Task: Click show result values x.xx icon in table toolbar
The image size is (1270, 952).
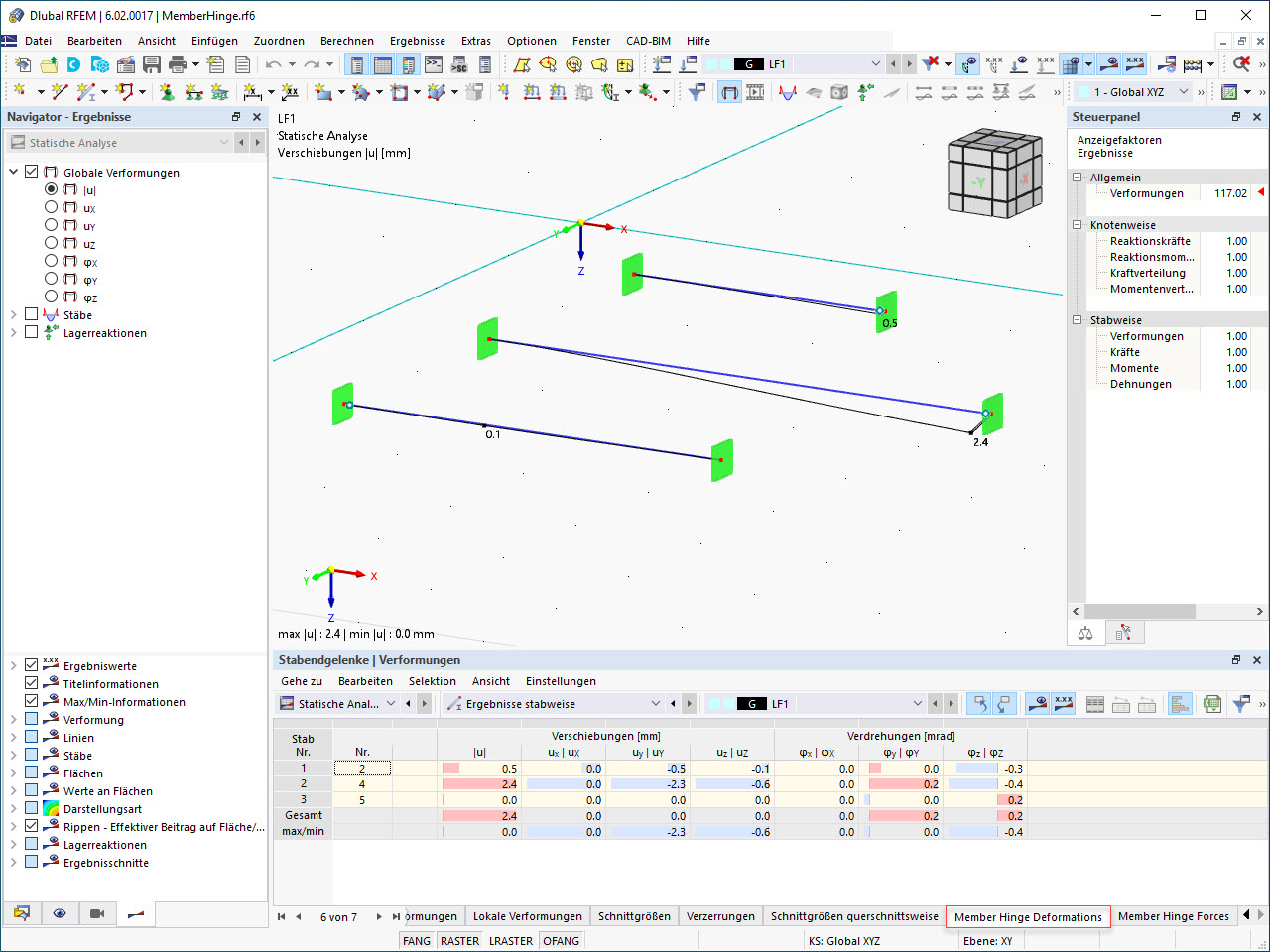Action: (x=1064, y=704)
